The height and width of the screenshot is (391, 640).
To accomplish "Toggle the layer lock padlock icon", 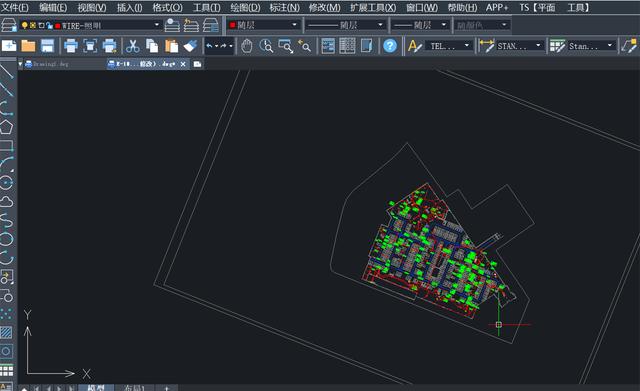I will [x=49, y=25].
